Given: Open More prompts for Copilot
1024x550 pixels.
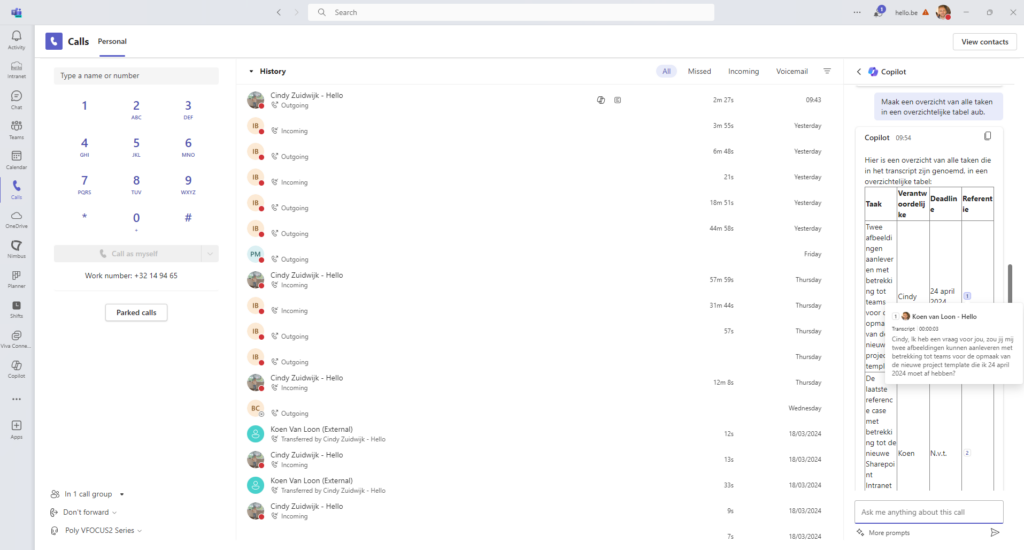Looking at the screenshot, I should (x=883, y=533).
